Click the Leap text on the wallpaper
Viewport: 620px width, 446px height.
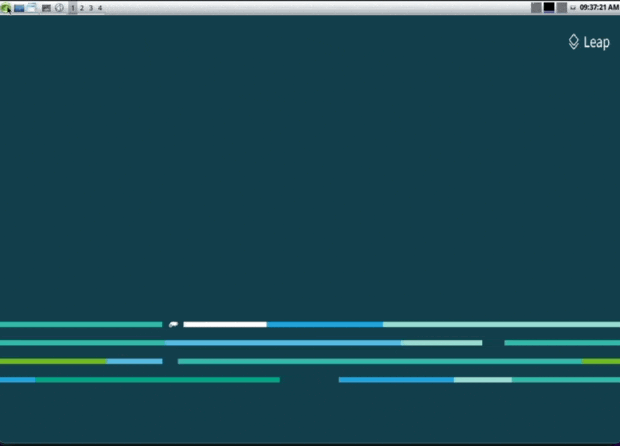[596, 42]
